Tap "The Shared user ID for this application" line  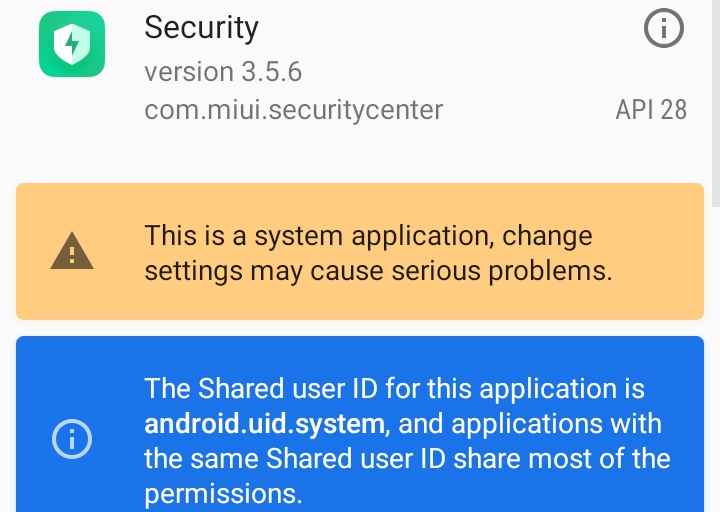pyautogui.click(x=394, y=388)
